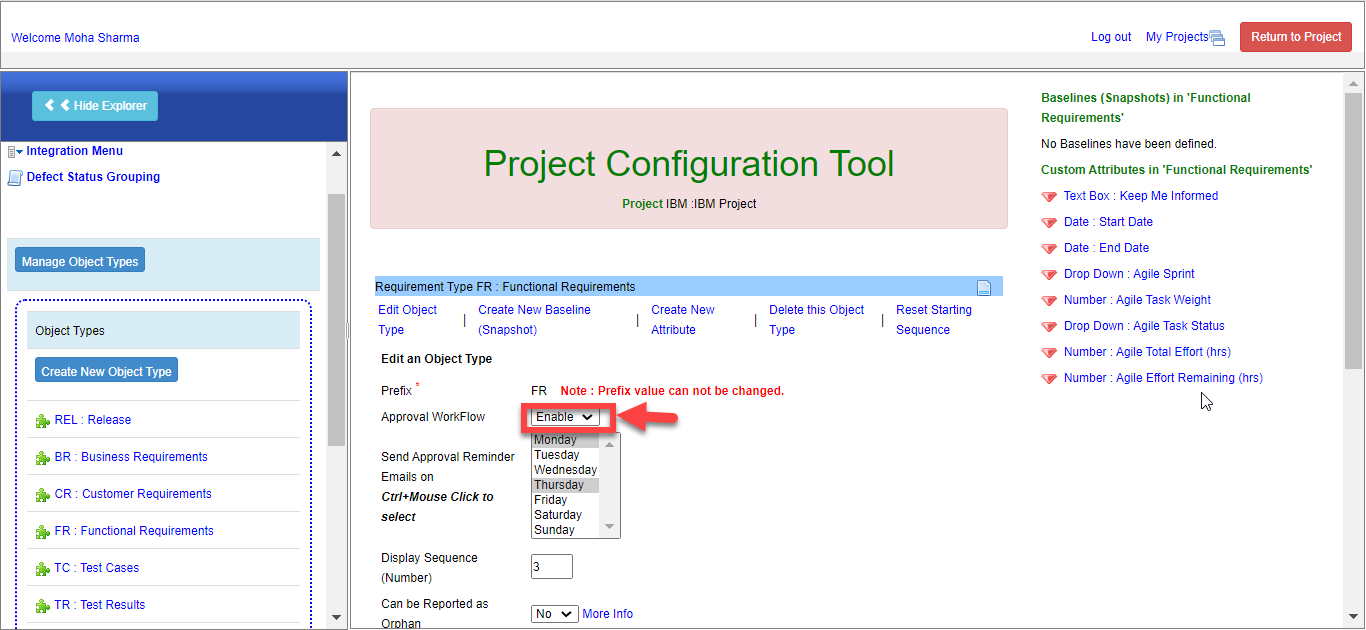The width and height of the screenshot is (1366, 630).
Task: Open the Delete this Object Type tab
Action: tap(816, 320)
